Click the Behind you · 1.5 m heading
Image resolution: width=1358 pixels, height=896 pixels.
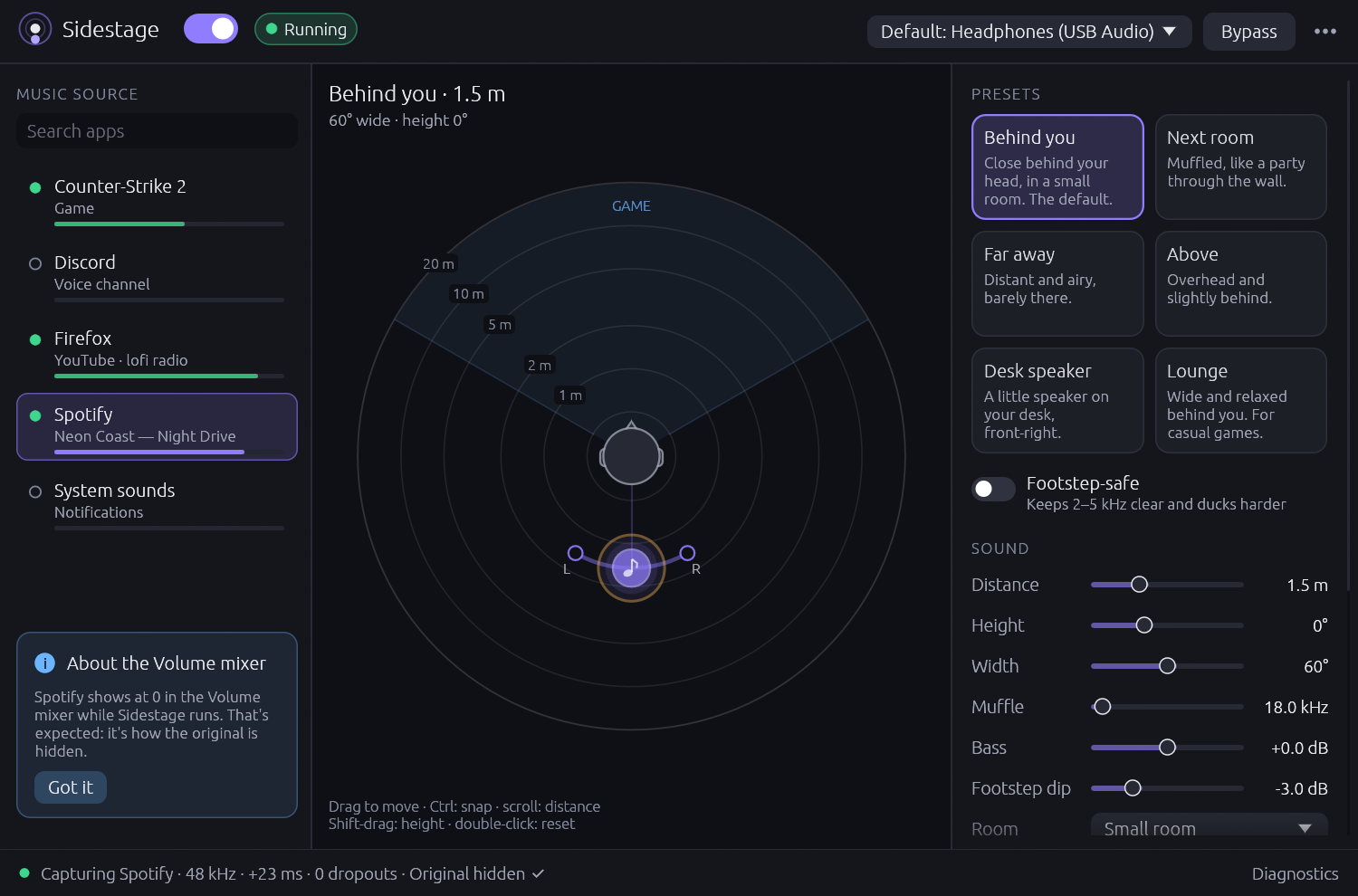click(416, 94)
